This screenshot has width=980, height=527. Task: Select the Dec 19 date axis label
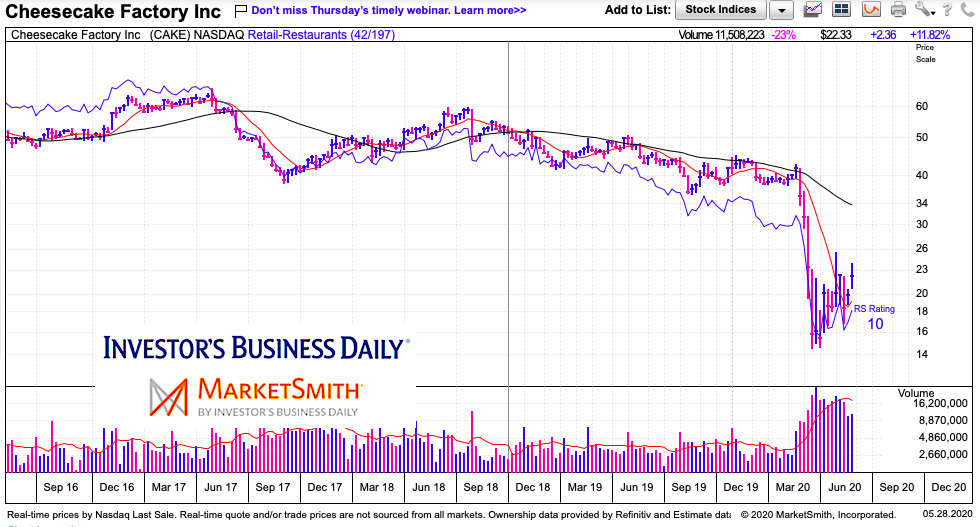click(x=741, y=487)
